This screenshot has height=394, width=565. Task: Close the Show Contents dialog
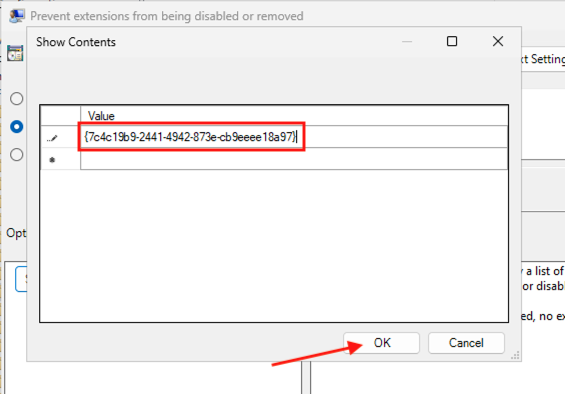[x=498, y=41]
